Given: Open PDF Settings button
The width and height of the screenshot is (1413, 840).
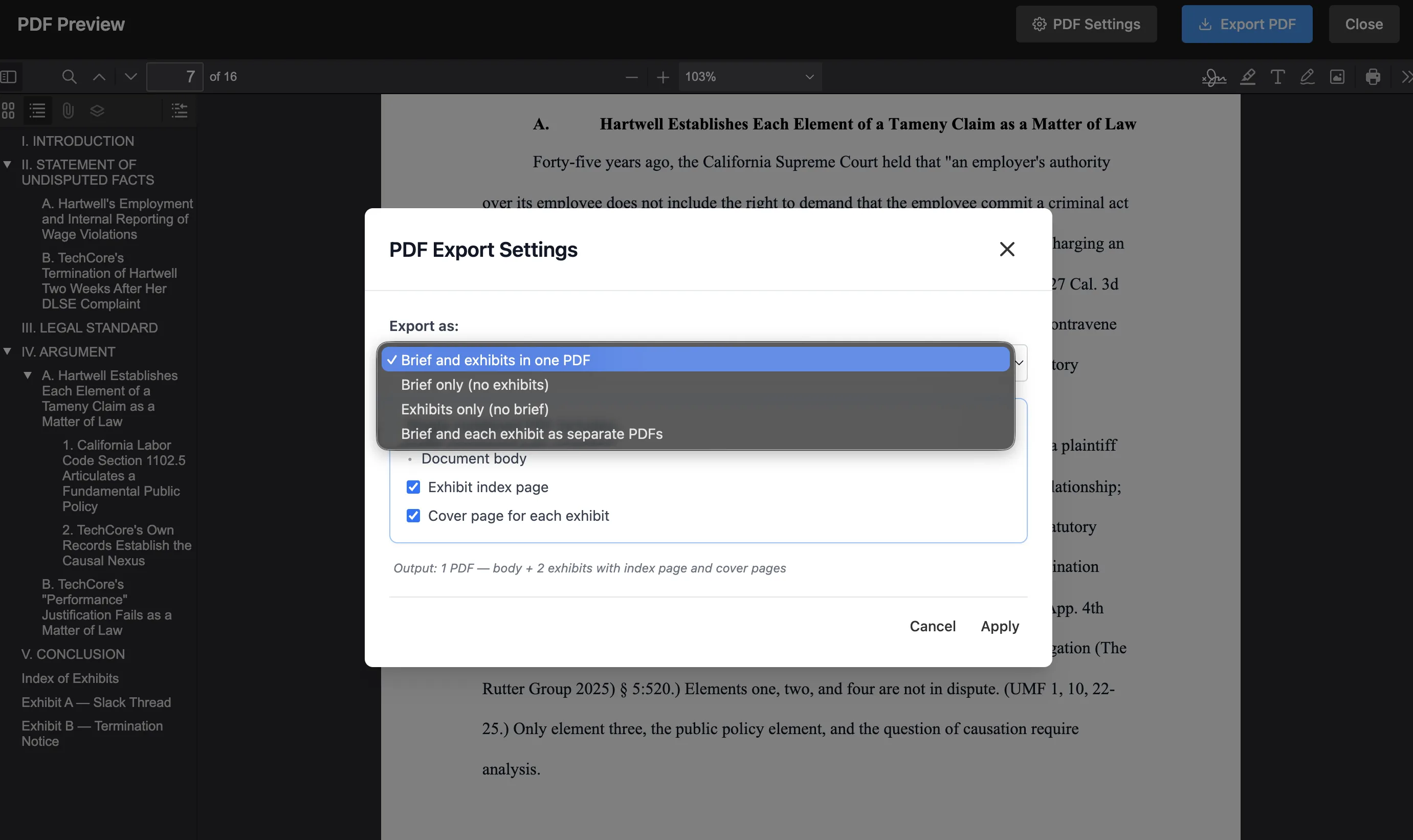Looking at the screenshot, I should coord(1086,24).
